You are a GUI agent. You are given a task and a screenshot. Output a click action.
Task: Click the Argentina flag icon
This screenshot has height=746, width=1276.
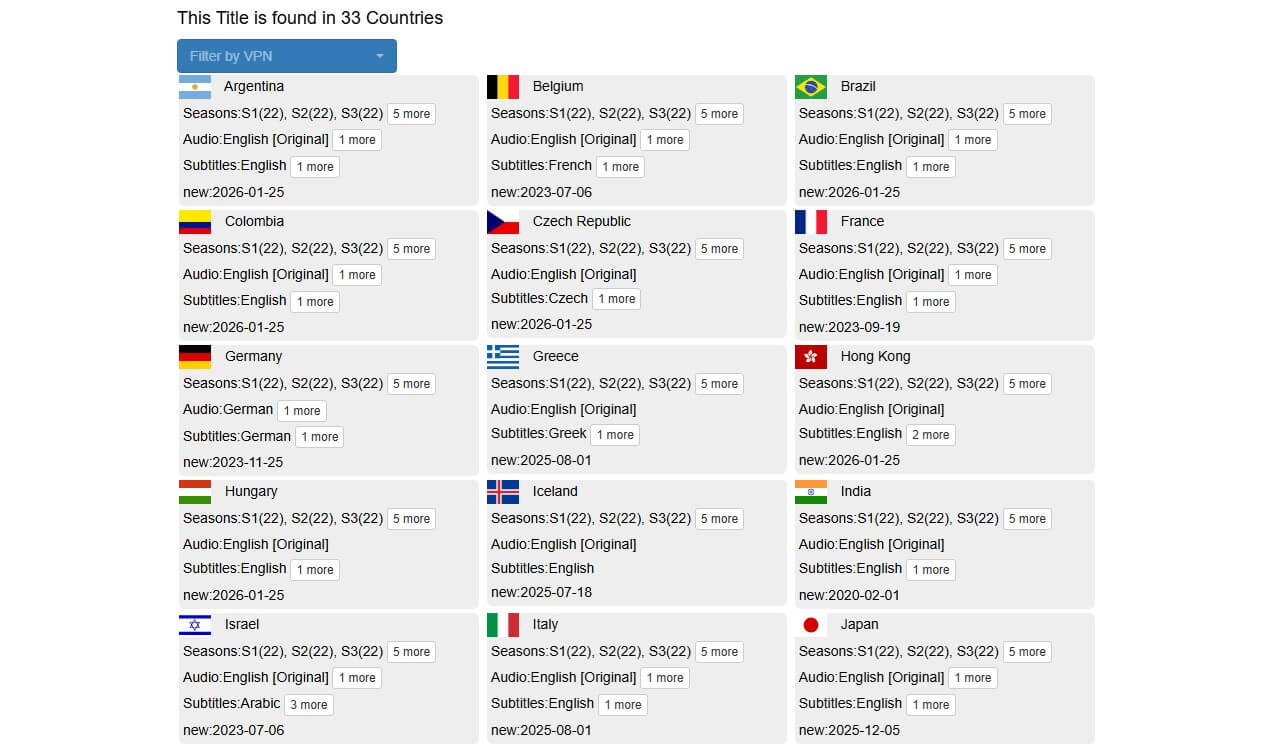click(195, 87)
